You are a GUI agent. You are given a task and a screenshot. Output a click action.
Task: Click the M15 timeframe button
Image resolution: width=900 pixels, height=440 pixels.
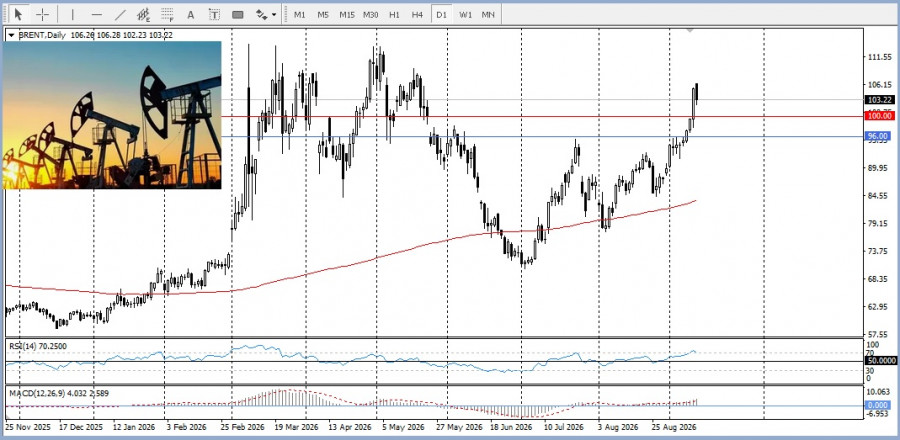click(347, 14)
